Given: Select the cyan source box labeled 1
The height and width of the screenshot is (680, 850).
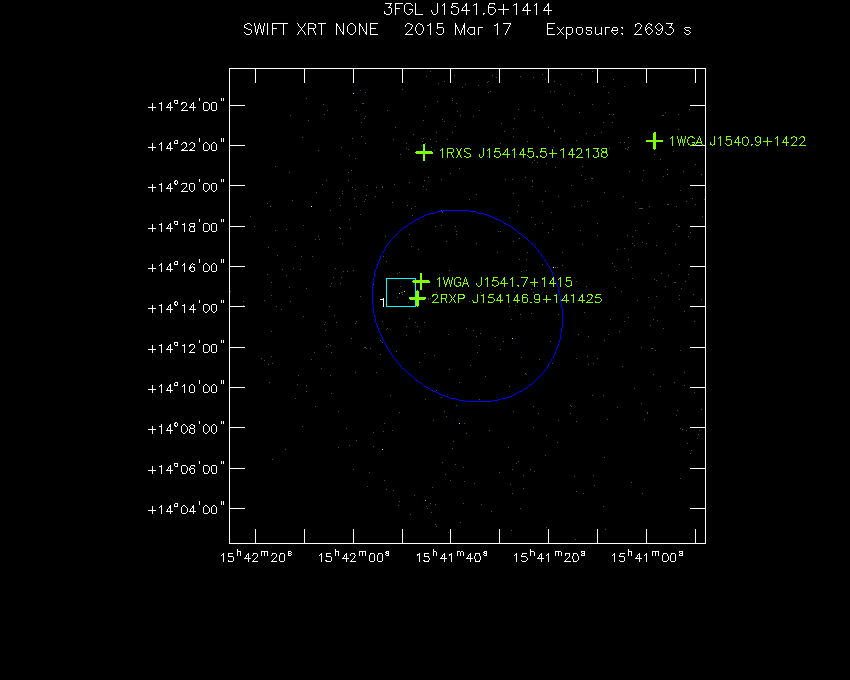Looking at the screenshot, I should pyautogui.click(x=401, y=292).
